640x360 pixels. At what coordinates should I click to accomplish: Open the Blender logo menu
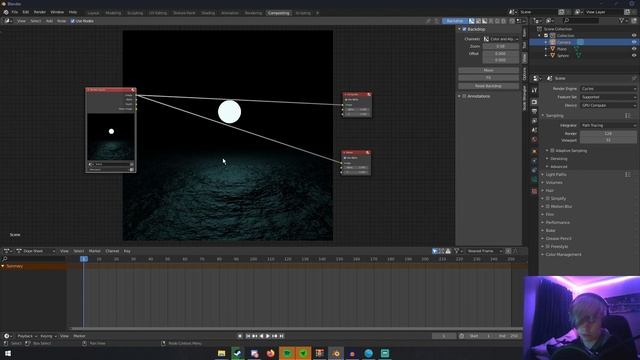tap(6, 12)
